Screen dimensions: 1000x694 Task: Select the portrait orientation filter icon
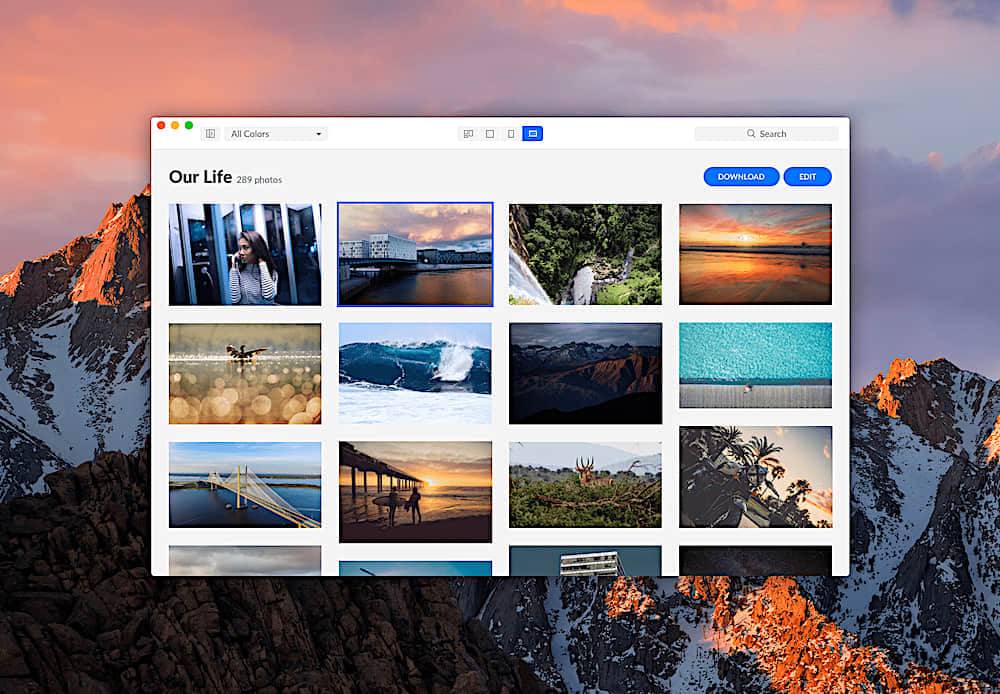511,134
